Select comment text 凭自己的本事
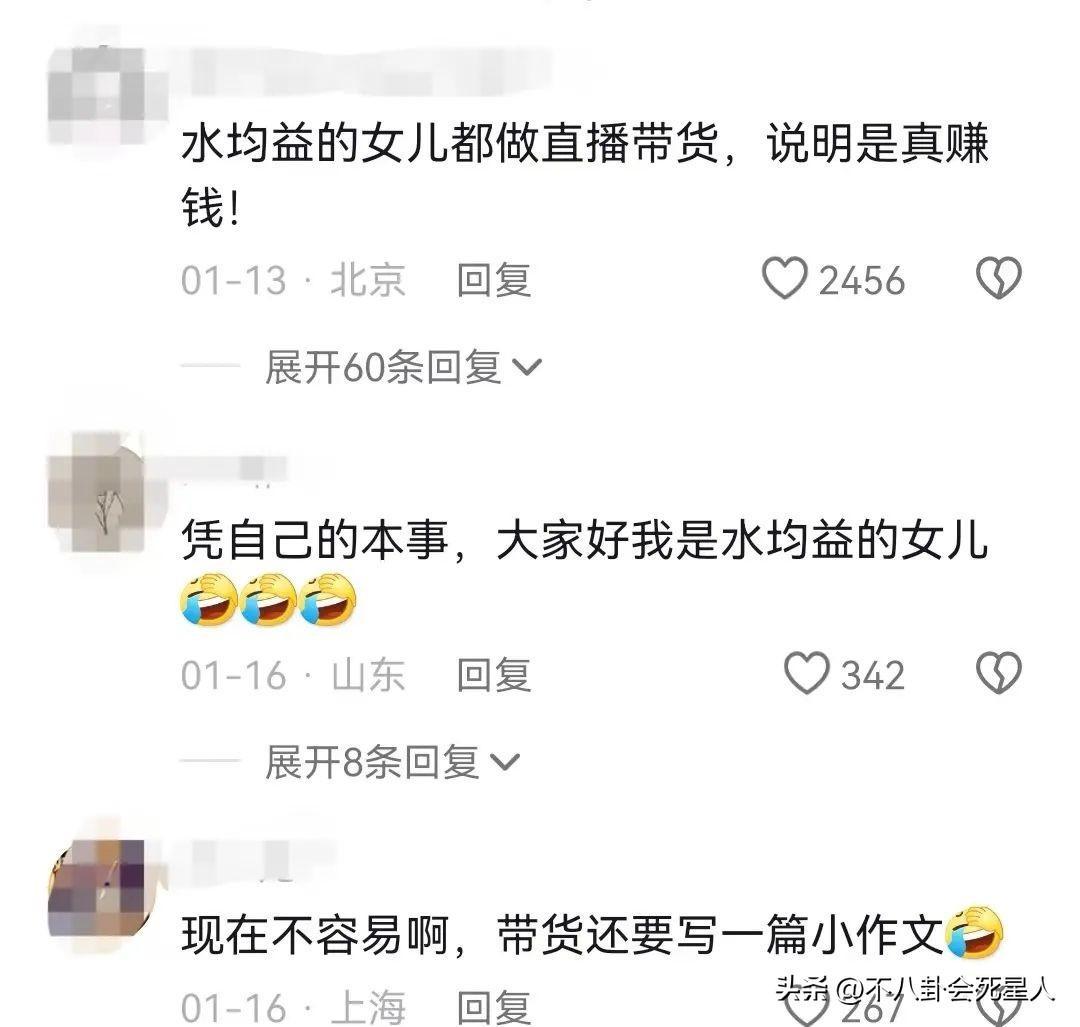 pos(315,539)
